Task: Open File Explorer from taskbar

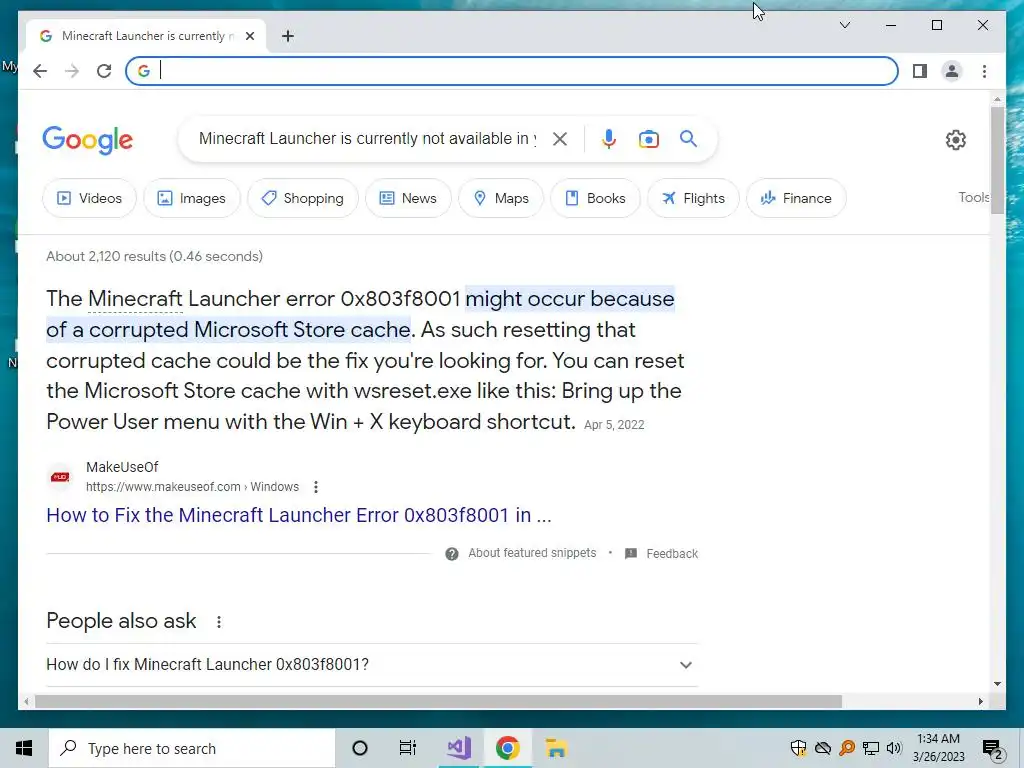Action: tap(556, 748)
